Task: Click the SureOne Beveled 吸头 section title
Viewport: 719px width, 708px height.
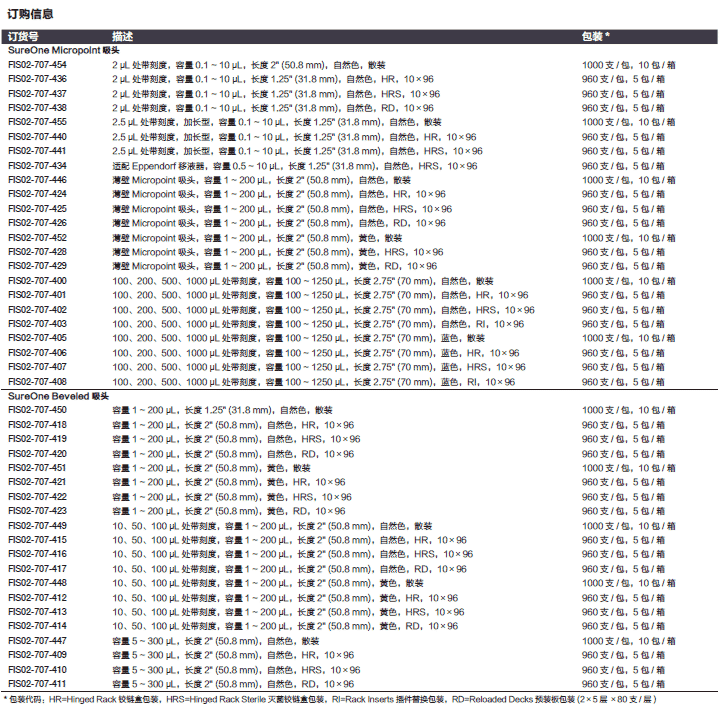Action: tap(58, 396)
